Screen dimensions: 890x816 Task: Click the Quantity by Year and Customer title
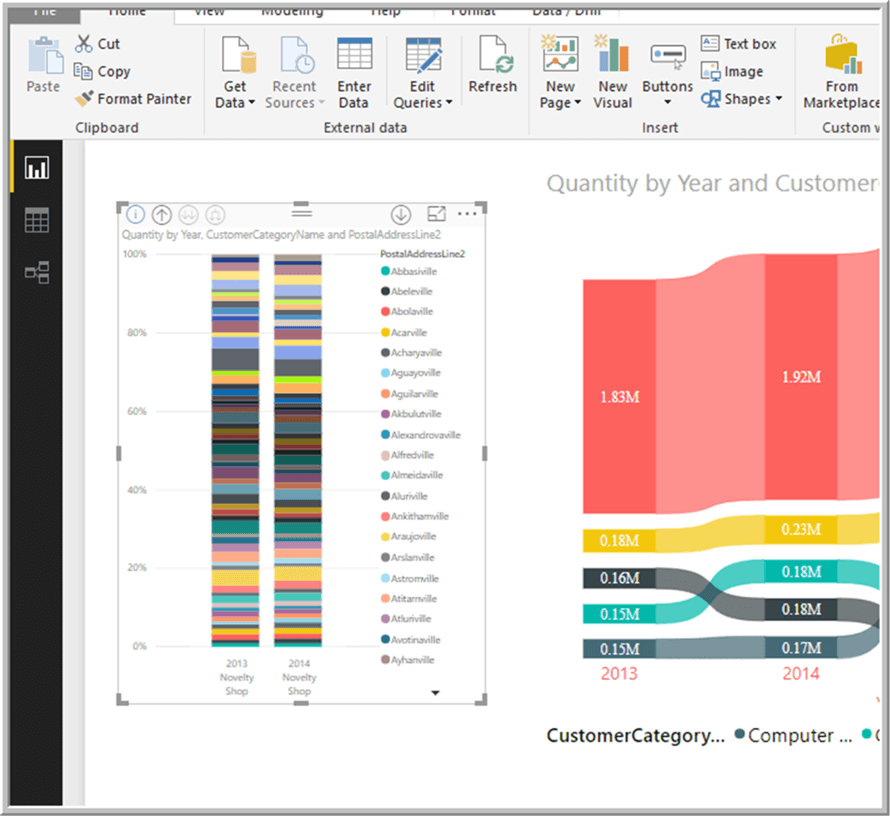[712, 183]
